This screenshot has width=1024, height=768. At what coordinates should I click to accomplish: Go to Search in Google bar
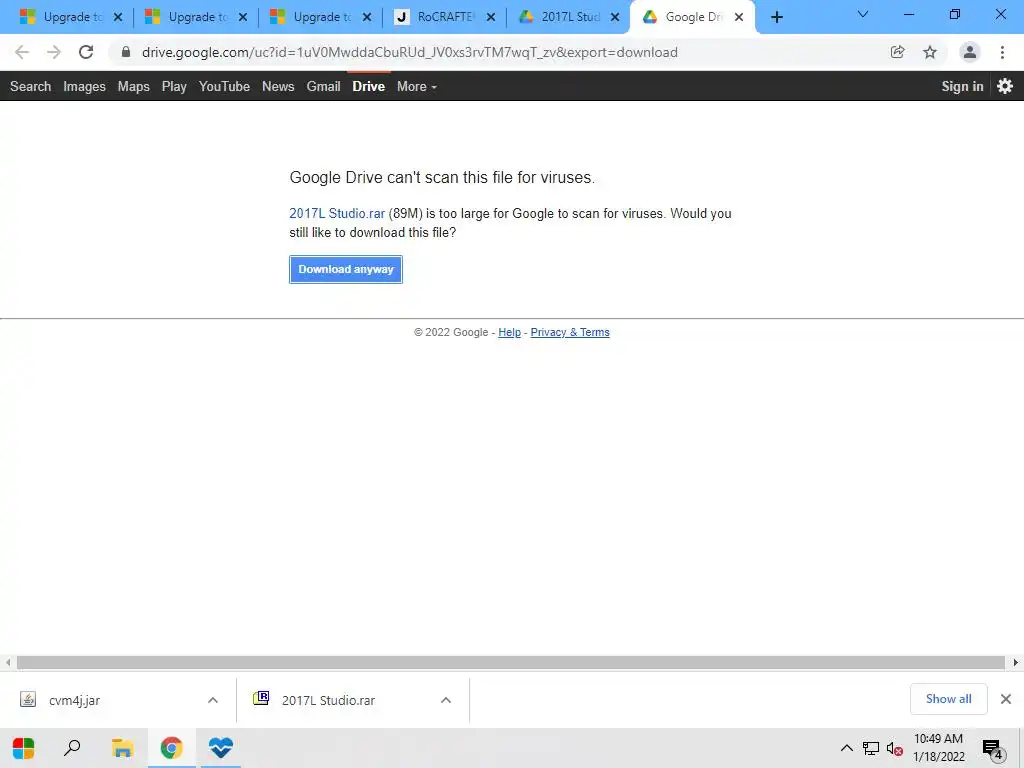coord(31,86)
